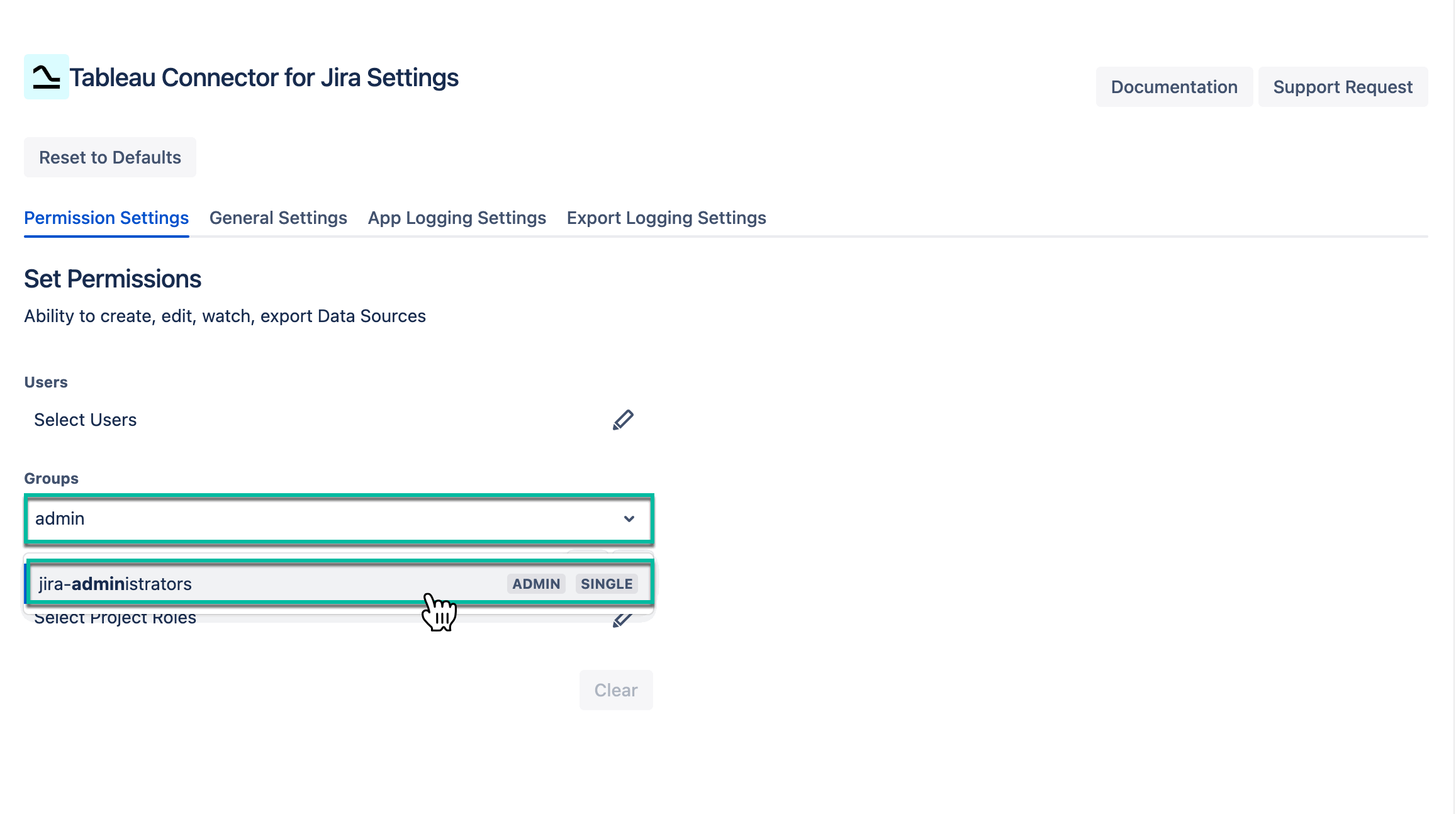Click inside the Groups text input showing admin
The image size is (1456, 814).
[x=252, y=519]
